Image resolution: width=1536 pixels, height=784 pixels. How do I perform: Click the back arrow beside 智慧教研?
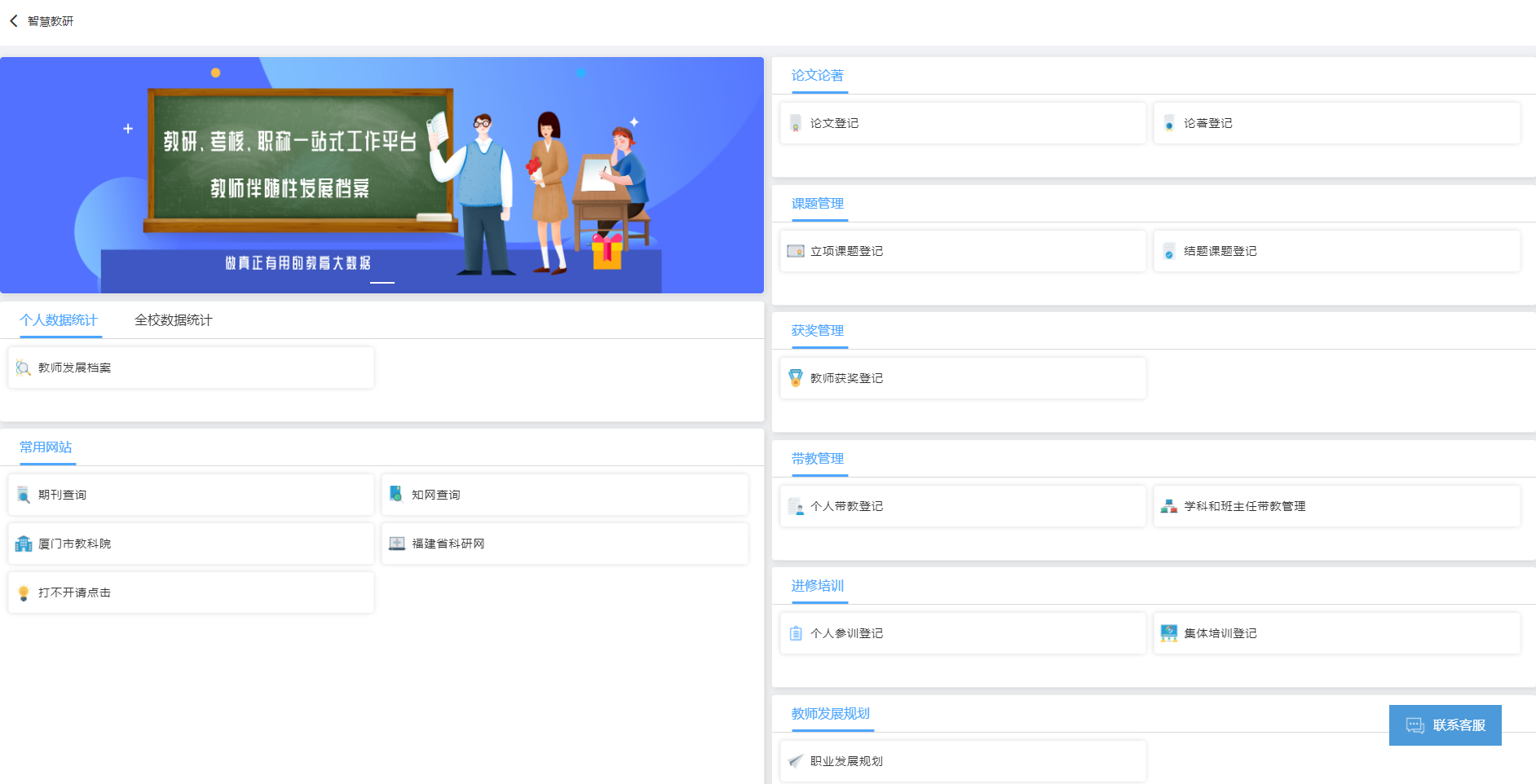click(x=14, y=21)
